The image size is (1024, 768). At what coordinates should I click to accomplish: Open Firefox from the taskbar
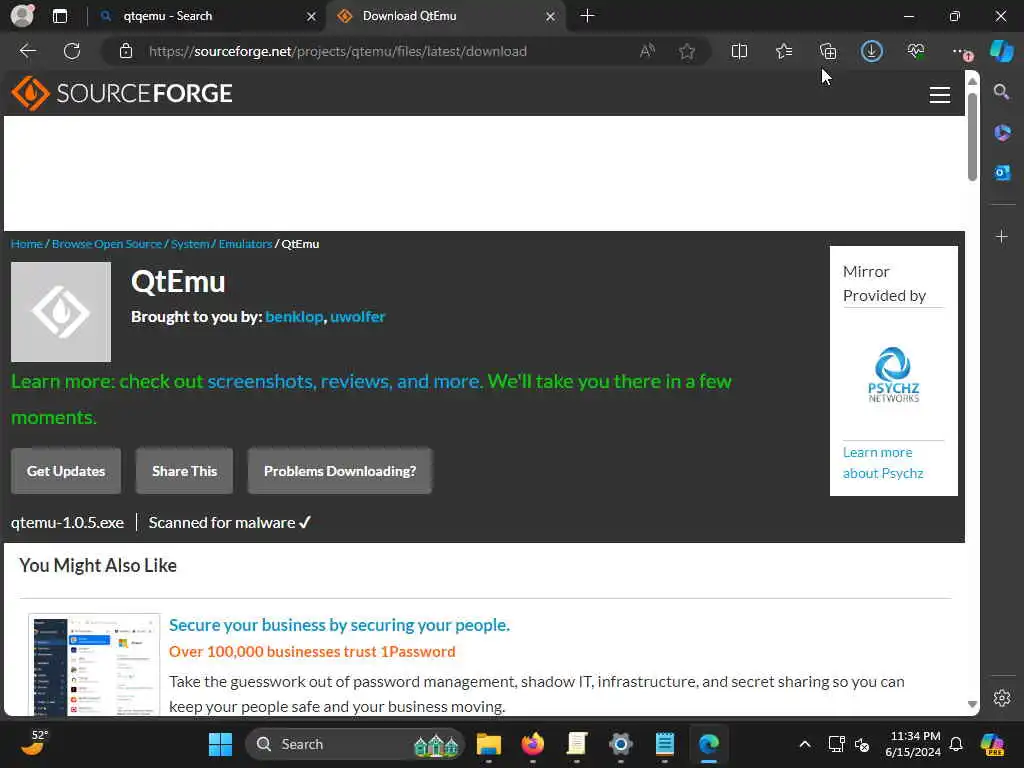coord(533,744)
